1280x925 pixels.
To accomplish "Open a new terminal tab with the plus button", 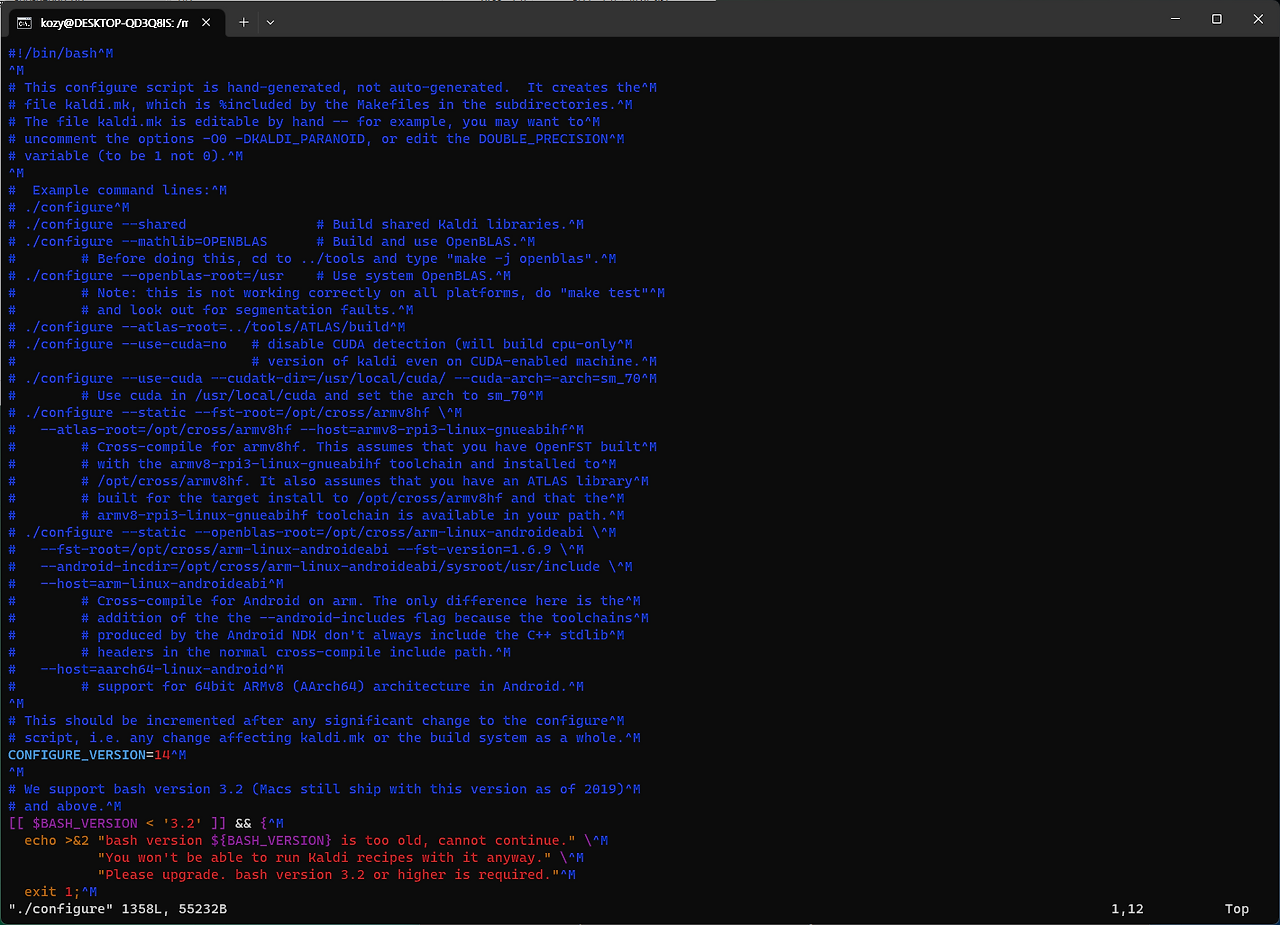I will coord(243,21).
